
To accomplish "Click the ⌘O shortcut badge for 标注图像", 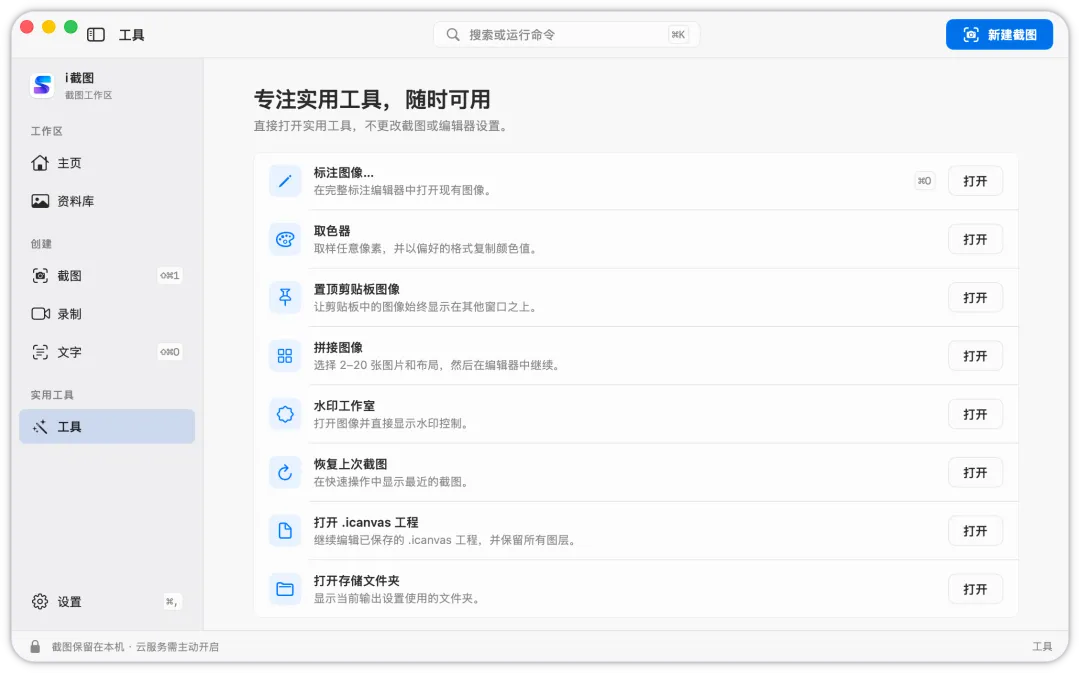I will 924,181.
